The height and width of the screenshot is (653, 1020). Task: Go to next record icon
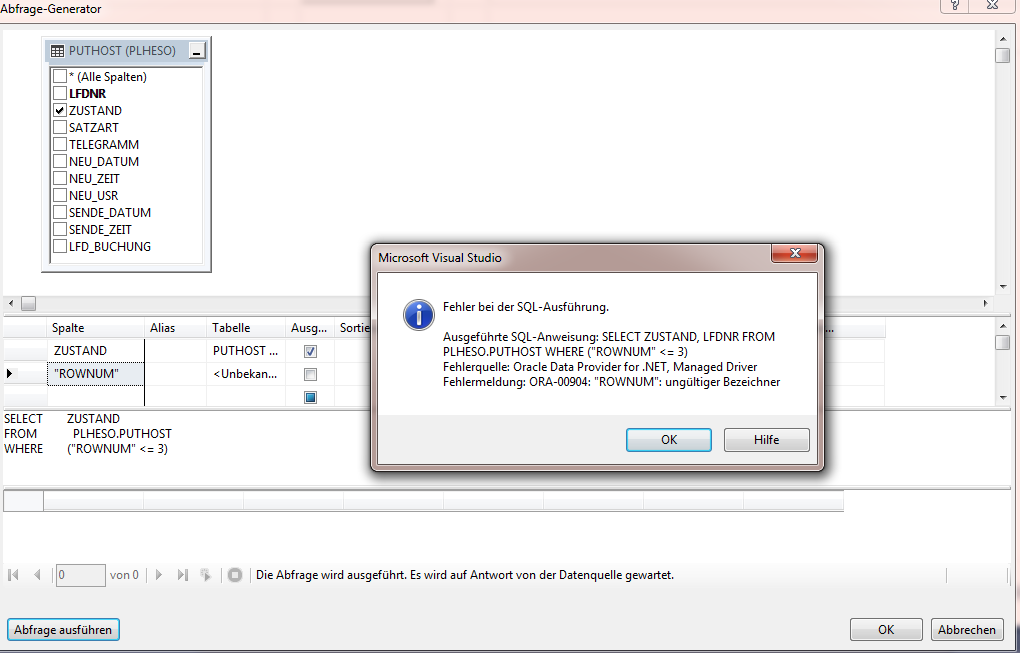tap(159, 575)
